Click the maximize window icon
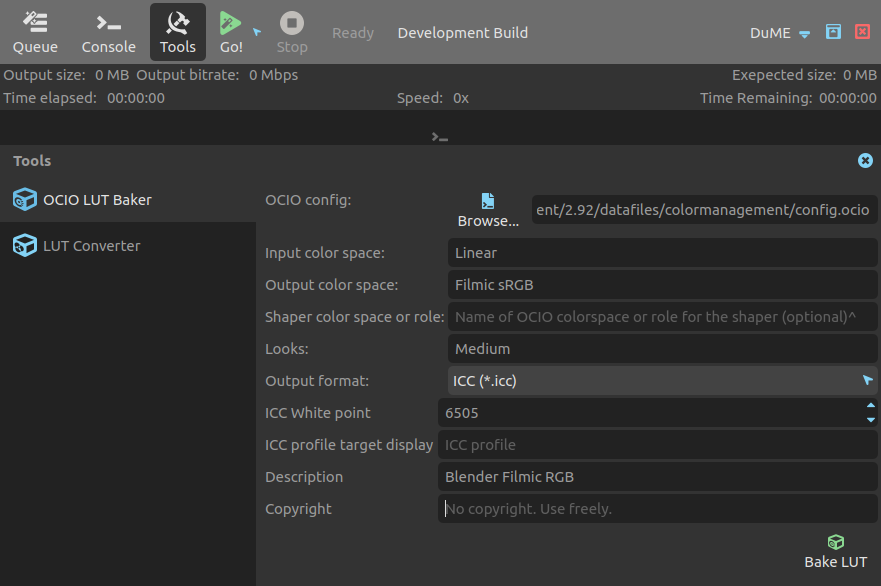 click(833, 32)
